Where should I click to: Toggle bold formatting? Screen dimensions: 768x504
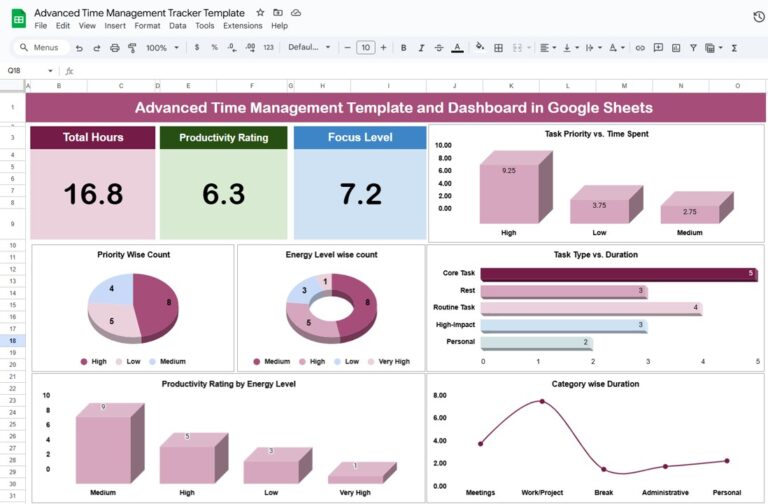404,48
